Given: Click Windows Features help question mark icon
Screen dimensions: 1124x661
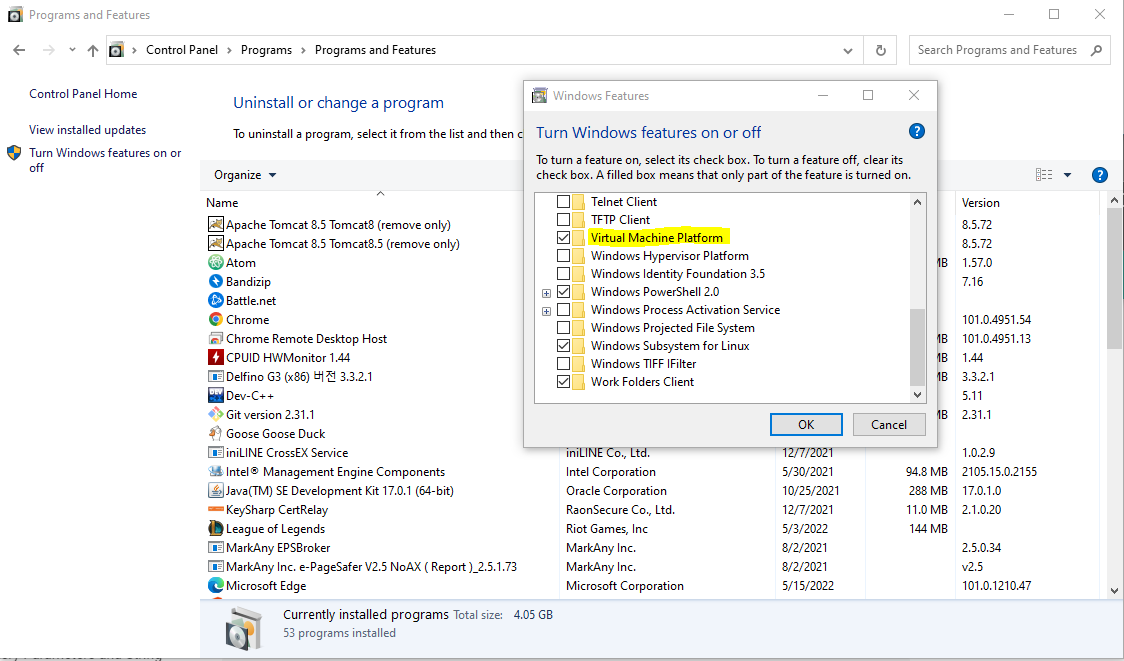Looking at the screenshot, I should (916, 131).
